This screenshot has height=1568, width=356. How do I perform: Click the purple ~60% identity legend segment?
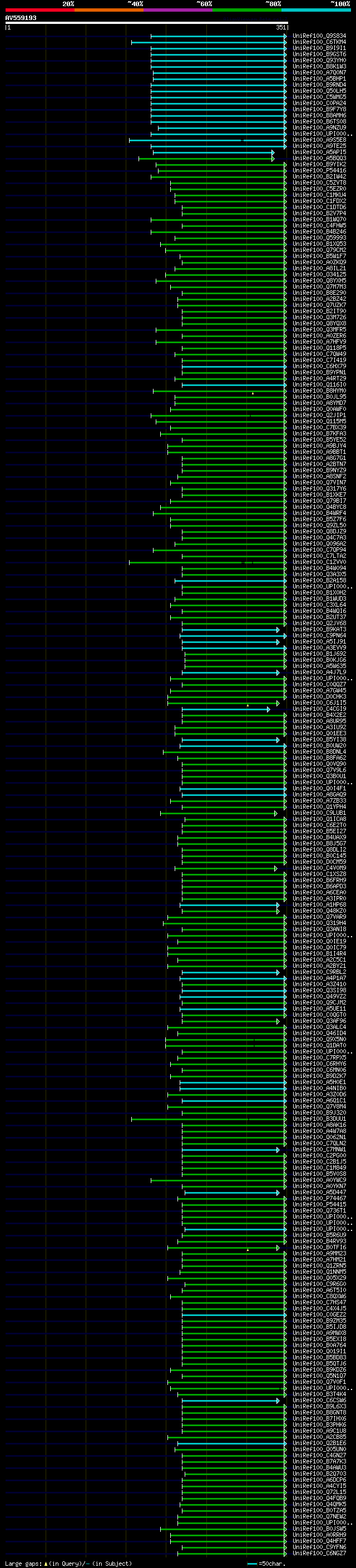179,10
